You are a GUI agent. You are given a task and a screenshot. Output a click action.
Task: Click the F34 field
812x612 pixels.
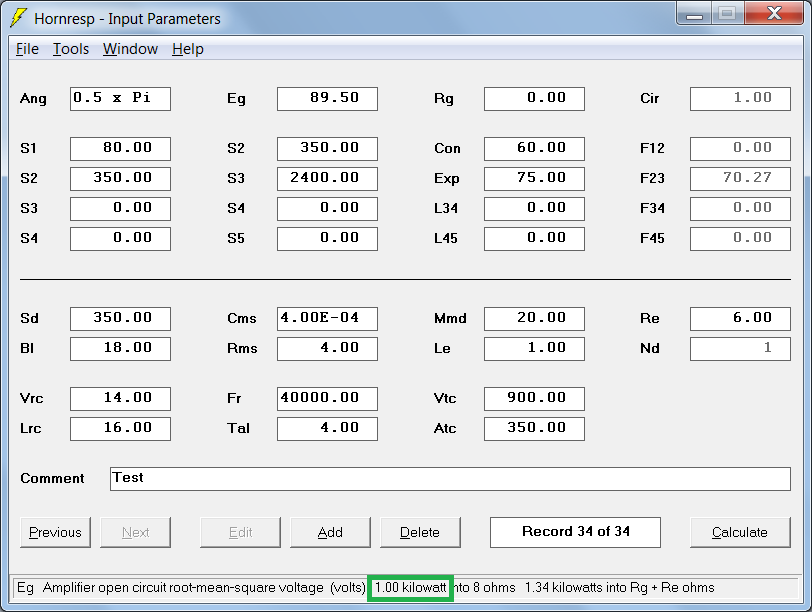coord(740,209)
